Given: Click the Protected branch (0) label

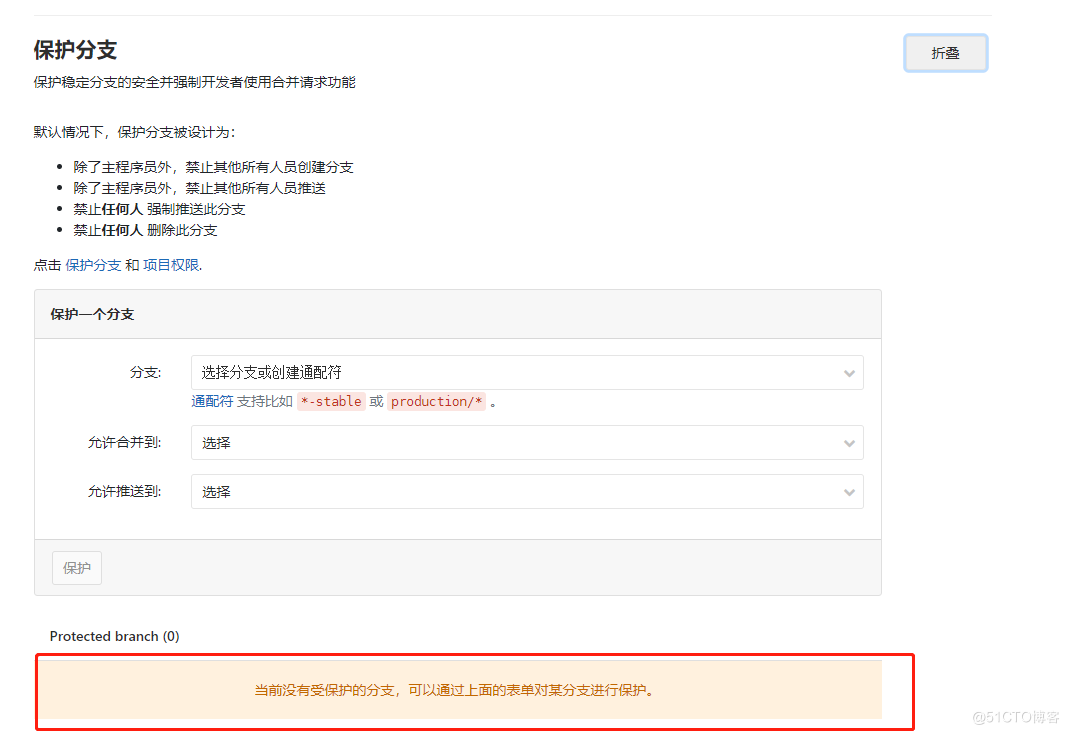Looking at the screenshot, I should (115, 636).
